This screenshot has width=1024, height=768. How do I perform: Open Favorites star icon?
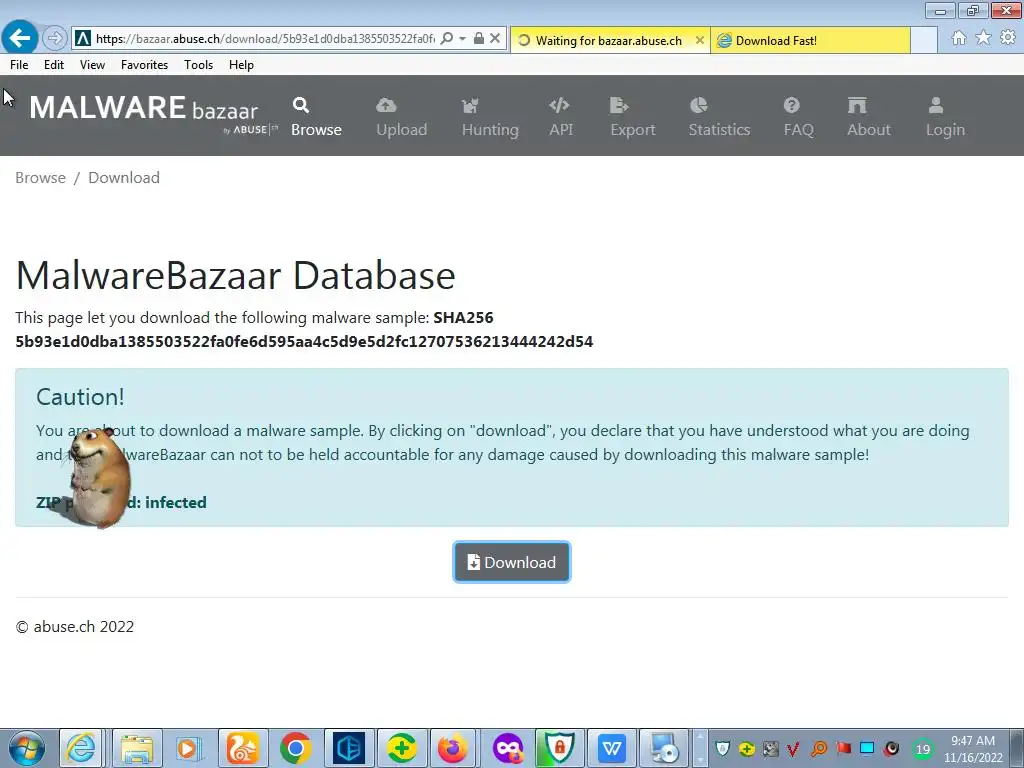[x=983, y=38]
